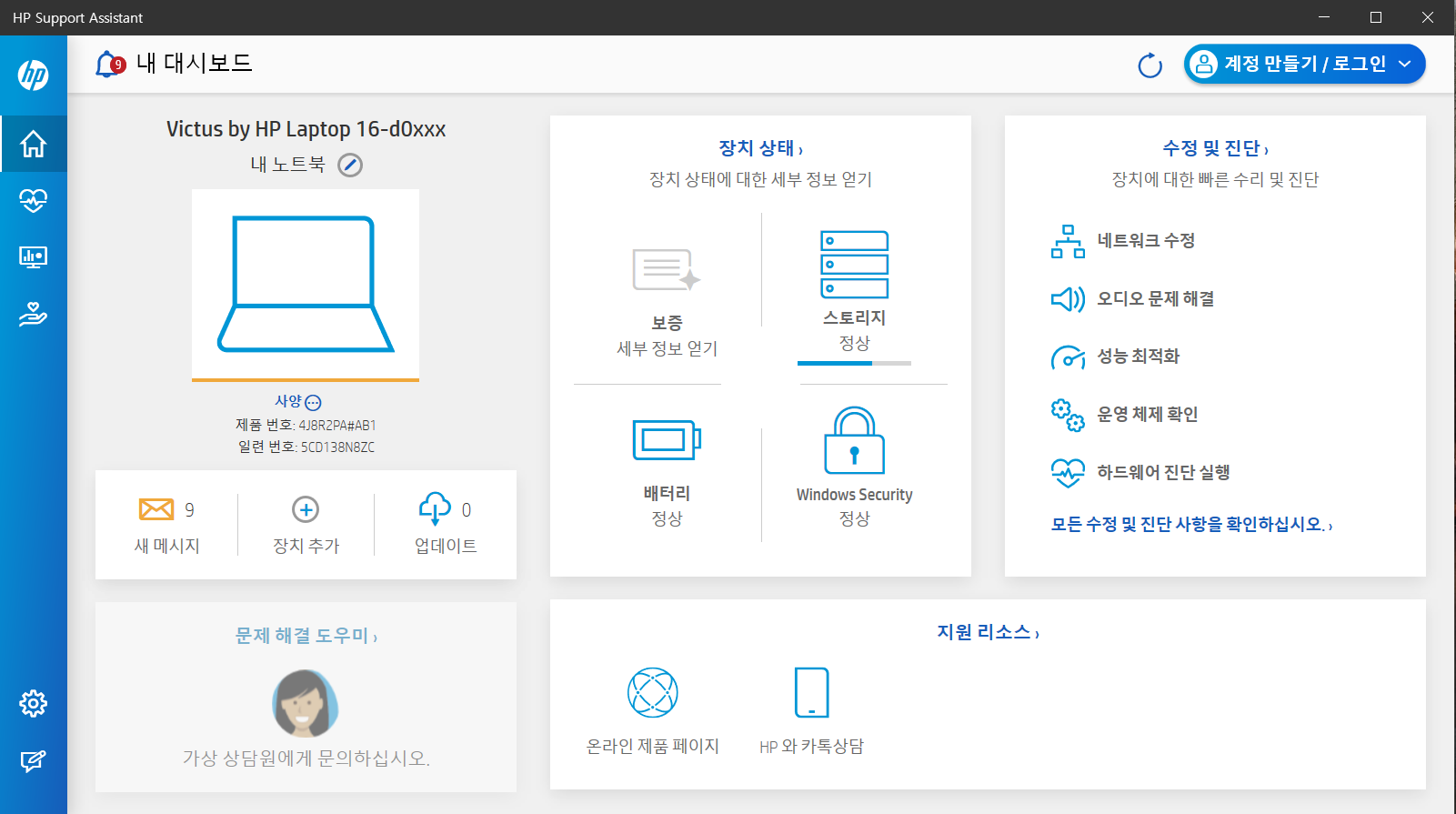Click the 성능 최적화 gauge icon

1068,357
